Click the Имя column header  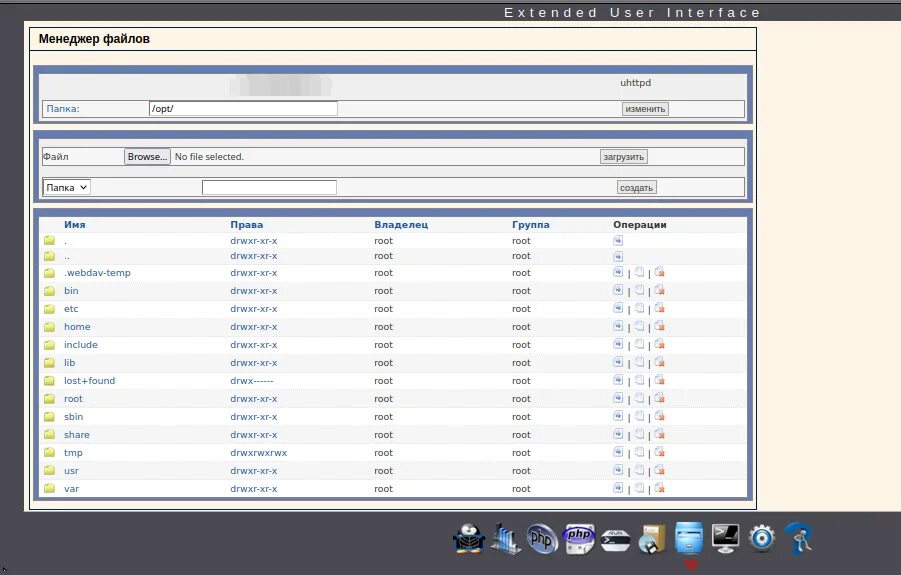click(75, 225)
